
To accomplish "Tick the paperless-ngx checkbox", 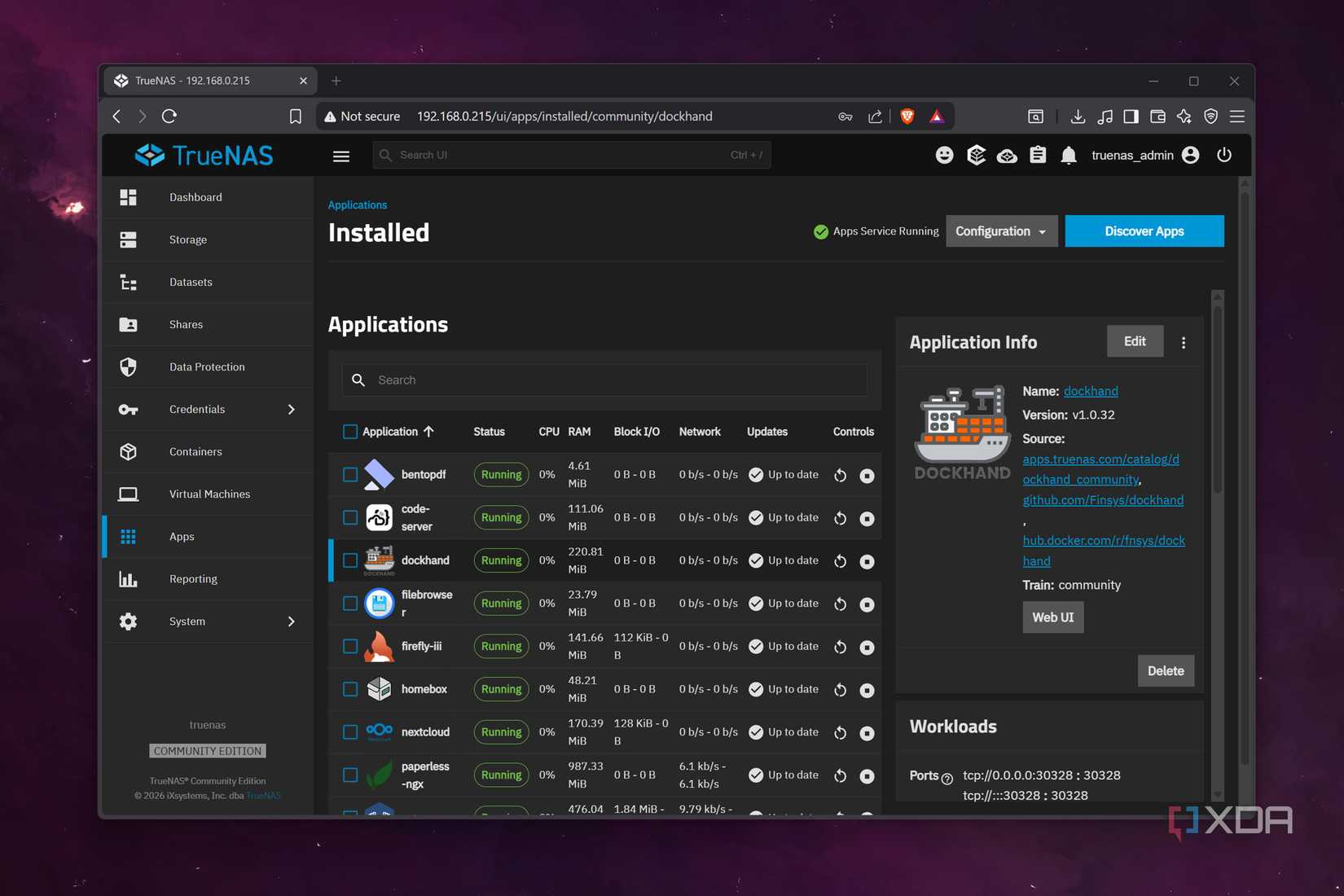I will 350,775.
